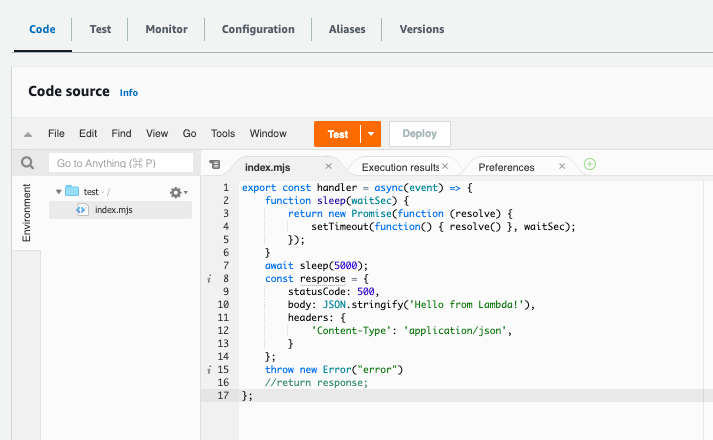Open the Window menu
Viewport: 713px width, 440px height.
(268, 134)
